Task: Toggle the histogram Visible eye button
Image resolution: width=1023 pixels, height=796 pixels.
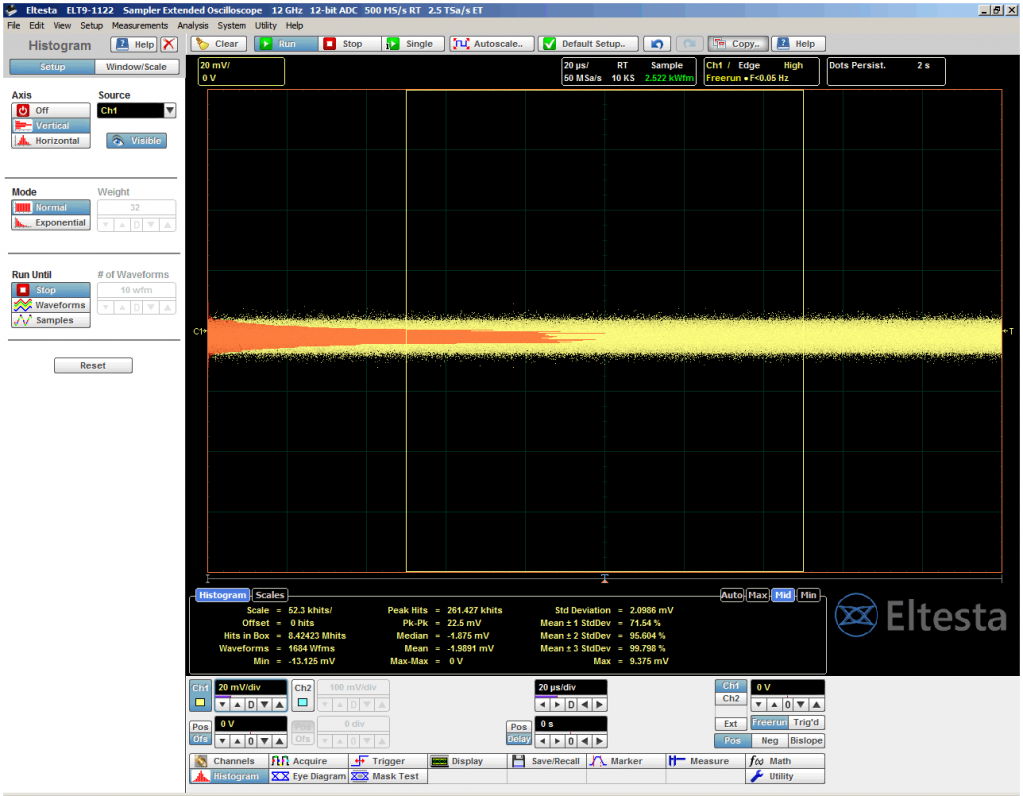Action: (x=136, y=141)
